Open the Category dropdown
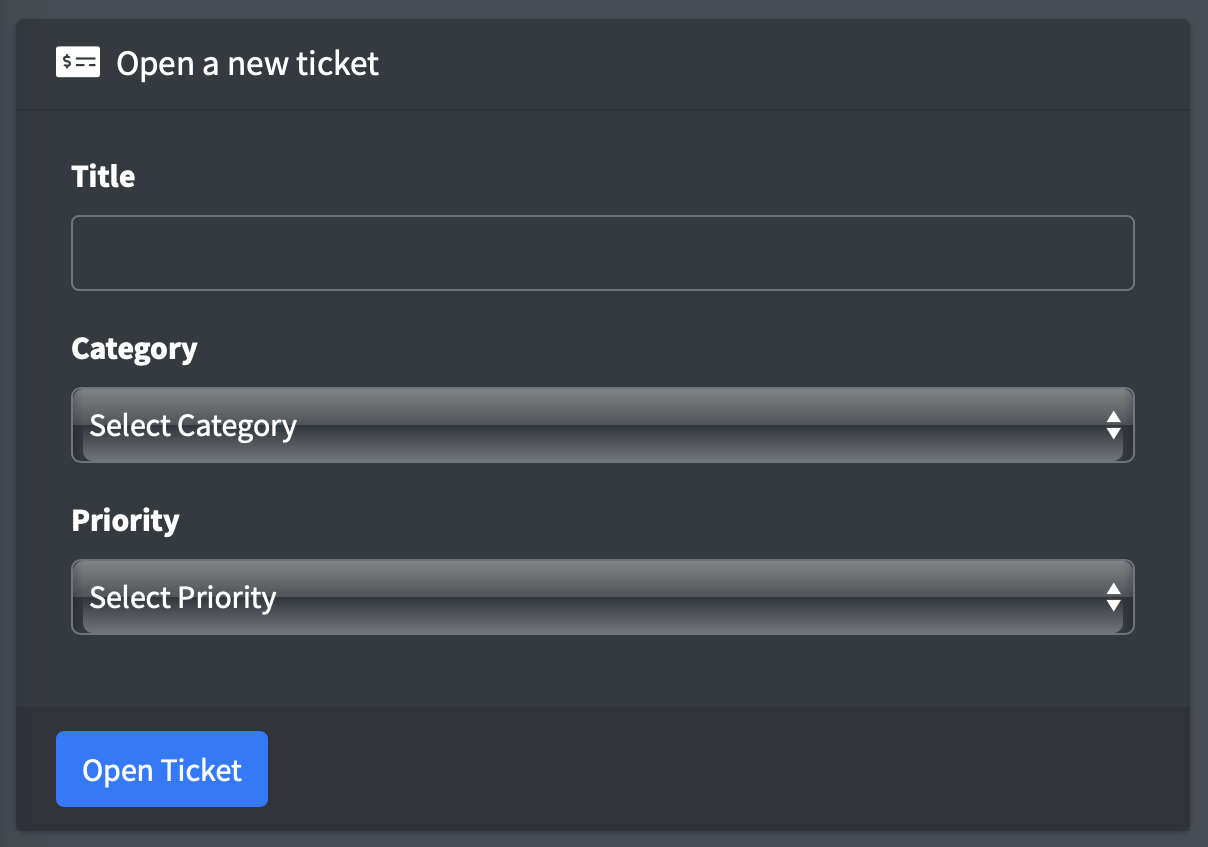The width and height of the screenshot is (1208, 847). [602, 425]
